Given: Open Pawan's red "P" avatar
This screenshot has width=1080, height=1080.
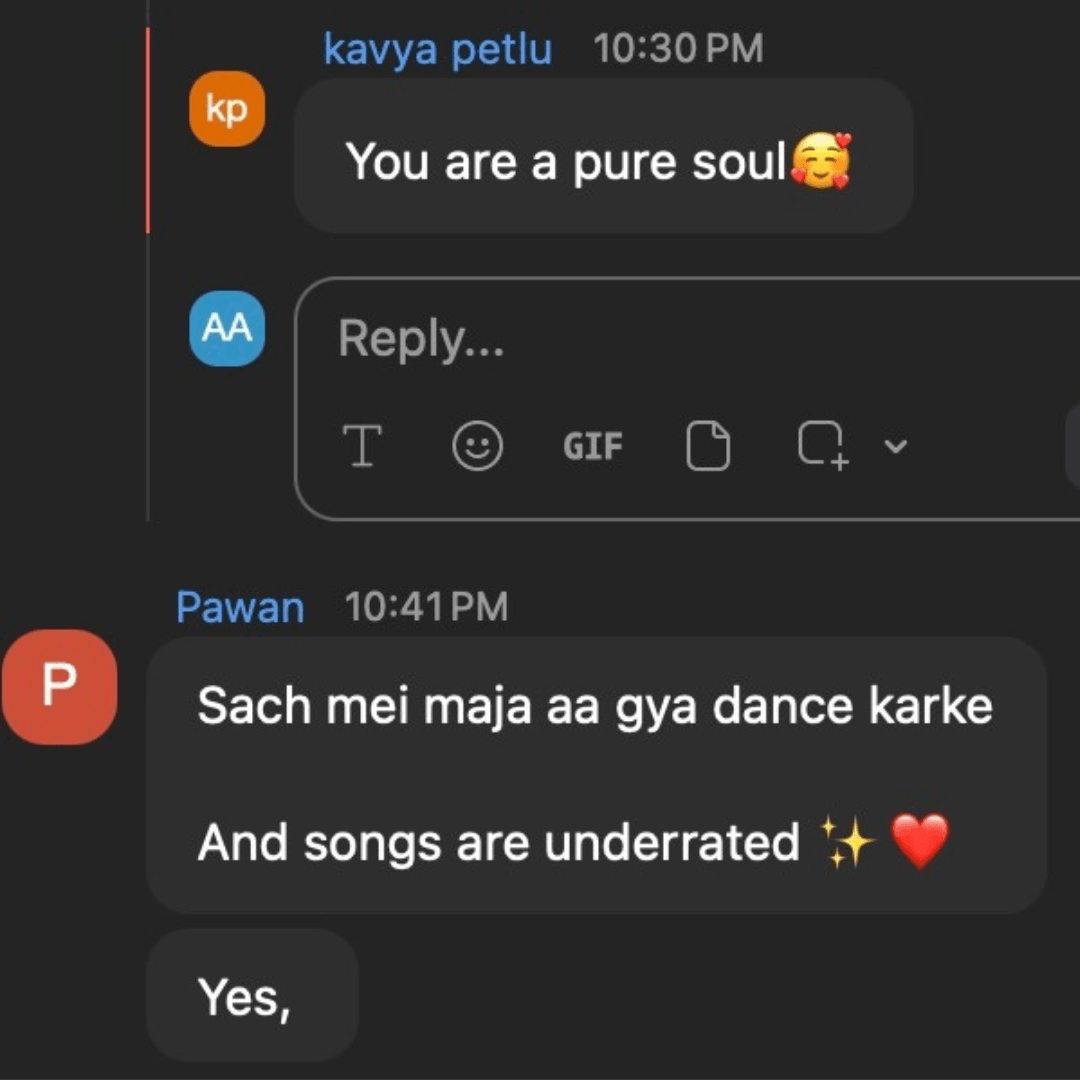Looking at the screenshot, I should tap(59, 687).
